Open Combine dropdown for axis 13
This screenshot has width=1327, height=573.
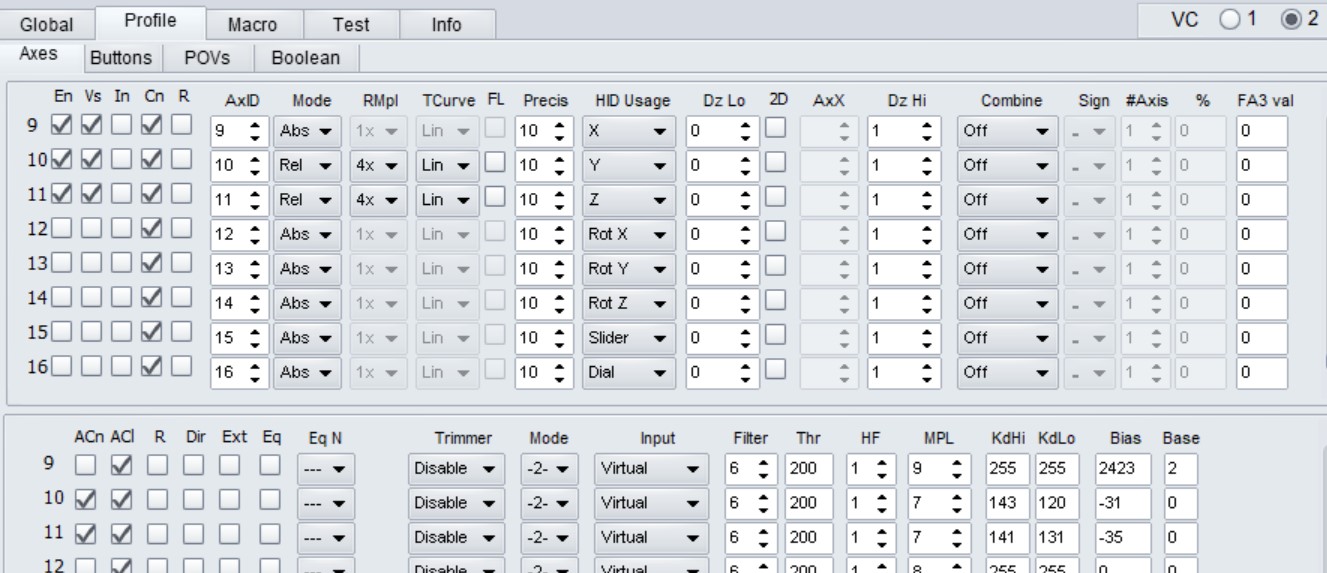[1008, 269]
